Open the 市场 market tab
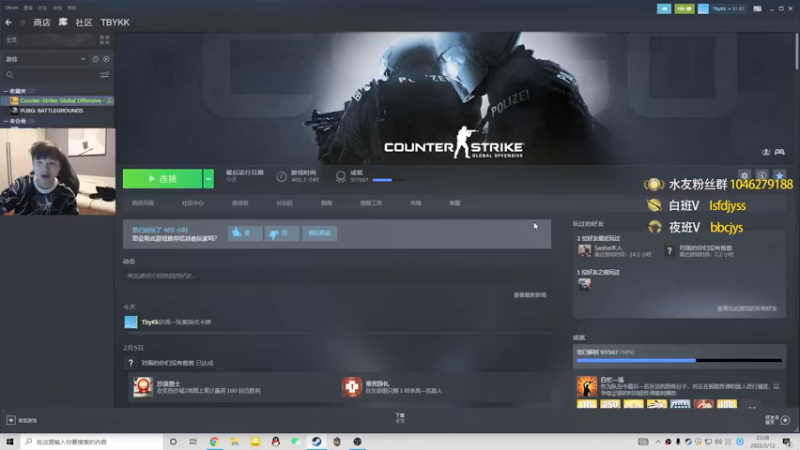This screenshot has height=450, width=800. click(416, 203)
